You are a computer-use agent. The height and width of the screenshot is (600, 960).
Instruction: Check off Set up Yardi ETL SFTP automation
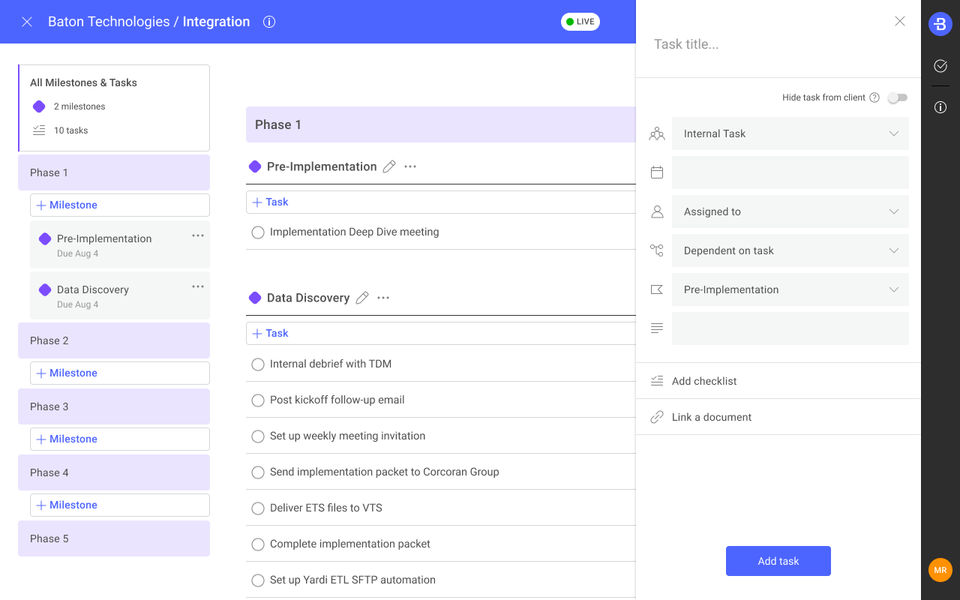click(258, 580)
